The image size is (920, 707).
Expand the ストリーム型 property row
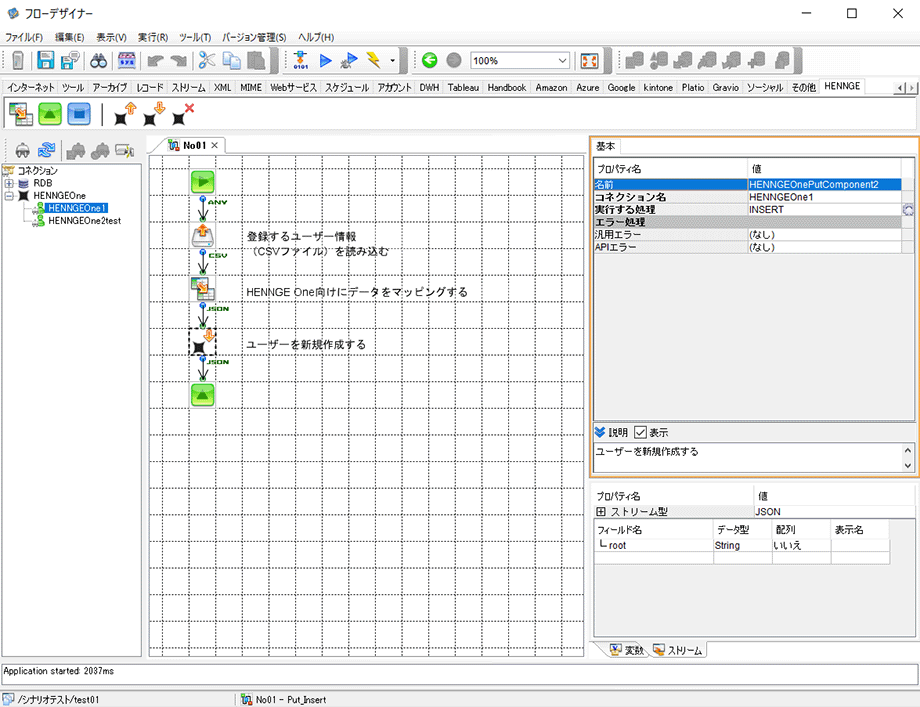[x=601, y=512]
